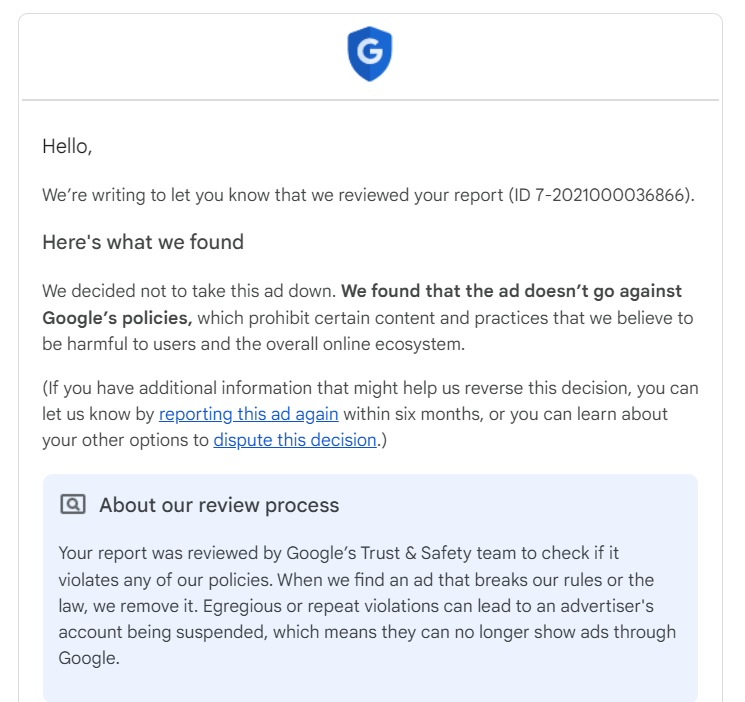Click the "Here's what we found" heading
The image size is (745, 702).
143,242
